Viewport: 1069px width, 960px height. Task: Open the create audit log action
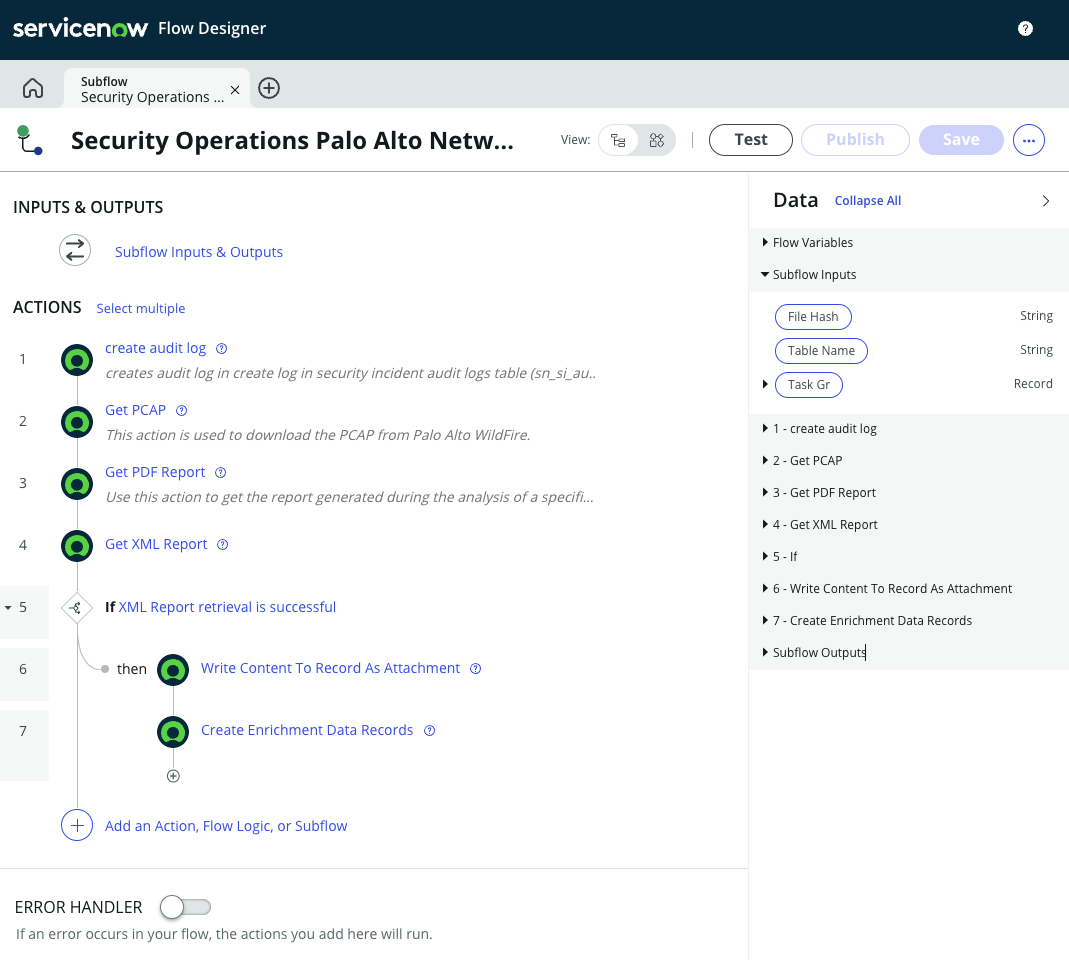pyautogui.click(x=155, y=348)
